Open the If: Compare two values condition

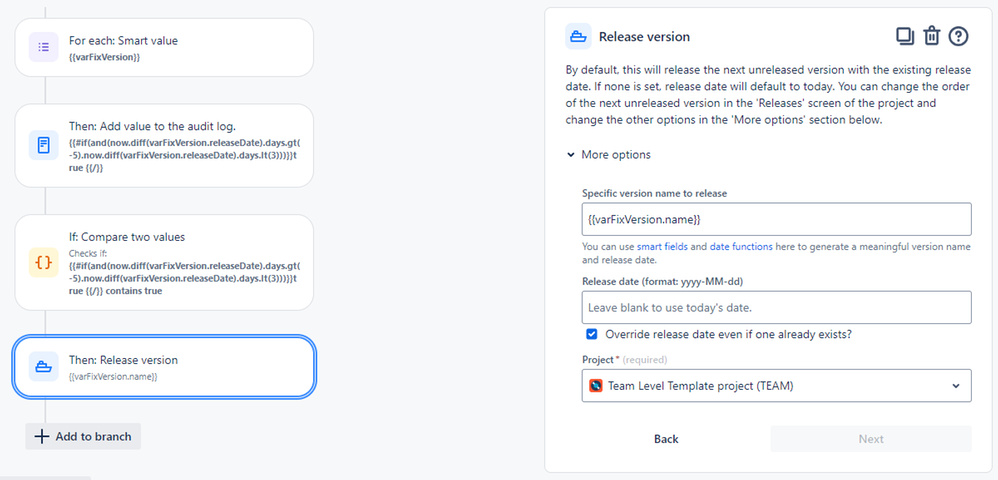164,262
